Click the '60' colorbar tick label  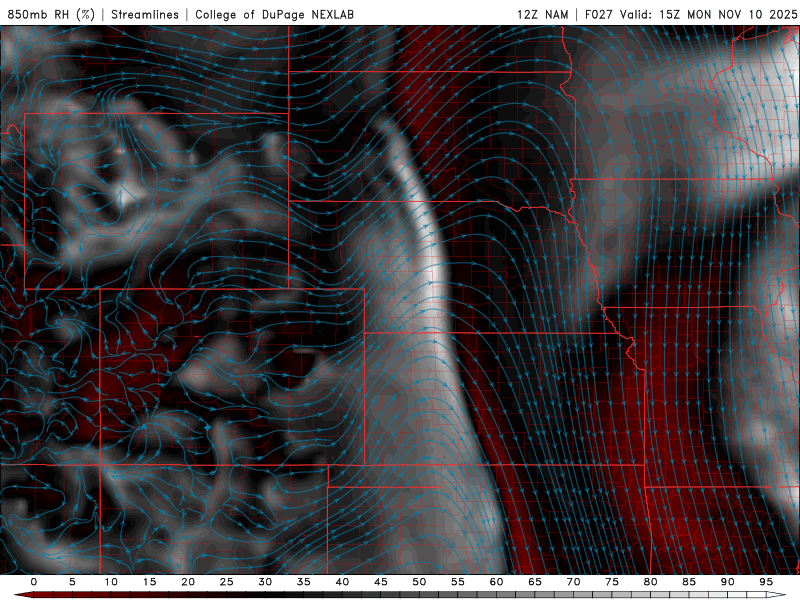point(496,582)
